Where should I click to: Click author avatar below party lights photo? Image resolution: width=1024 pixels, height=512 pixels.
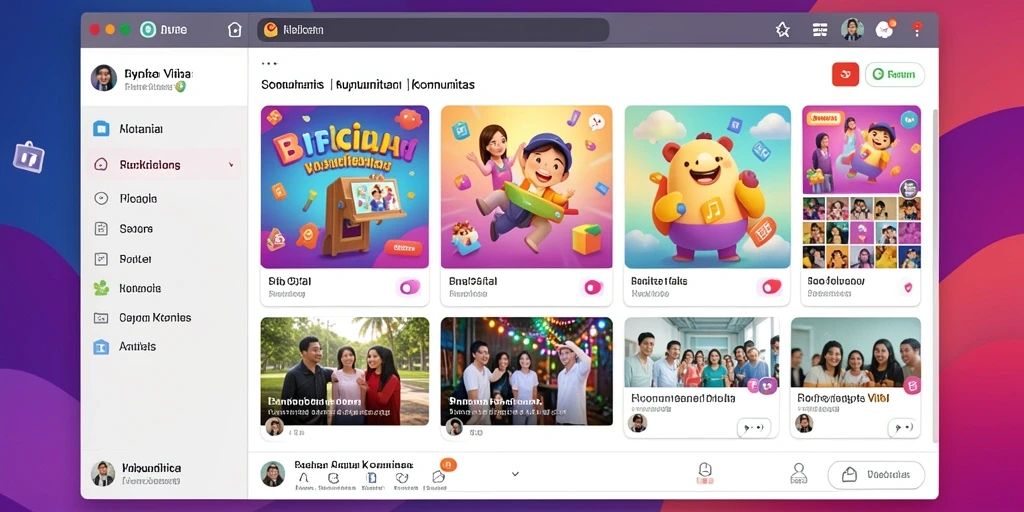point(454,426)
